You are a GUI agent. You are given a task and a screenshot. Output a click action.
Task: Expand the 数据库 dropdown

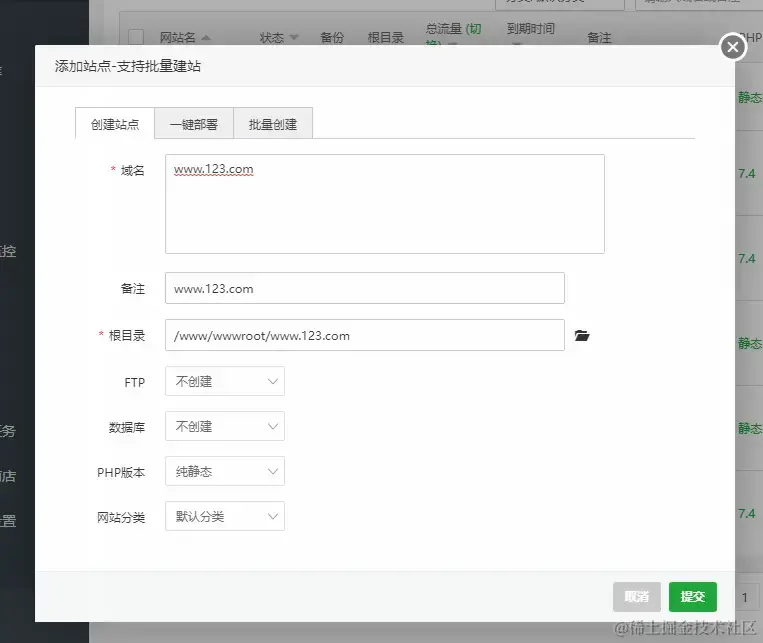point(225,426)
